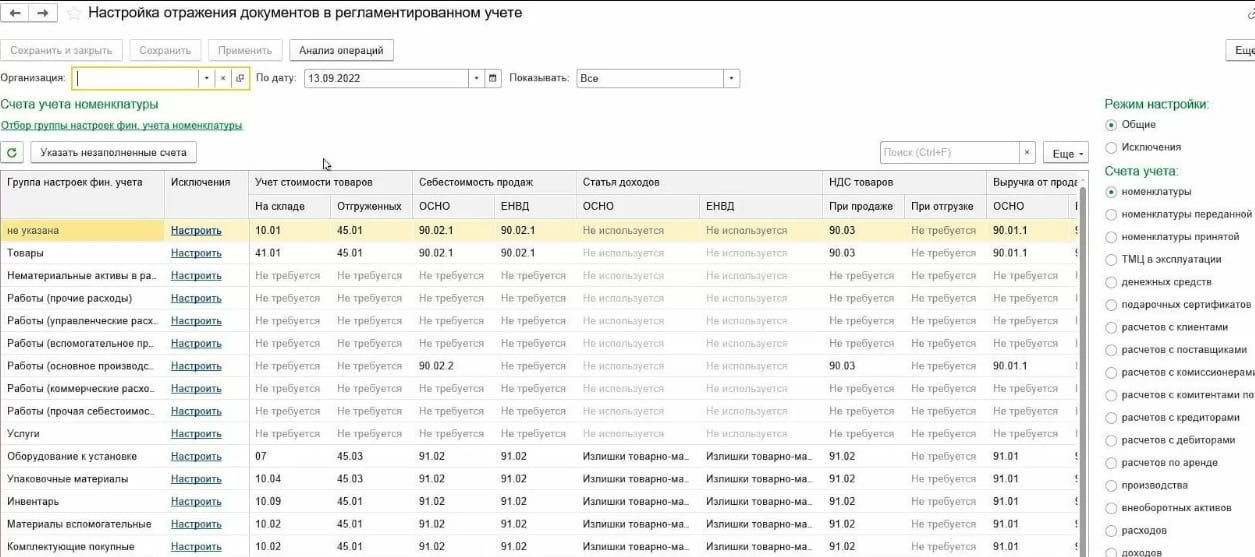Sort by Группа настроек фин. учета header
This screenshot has height=557, width=1255.
(x=82, y=182)
